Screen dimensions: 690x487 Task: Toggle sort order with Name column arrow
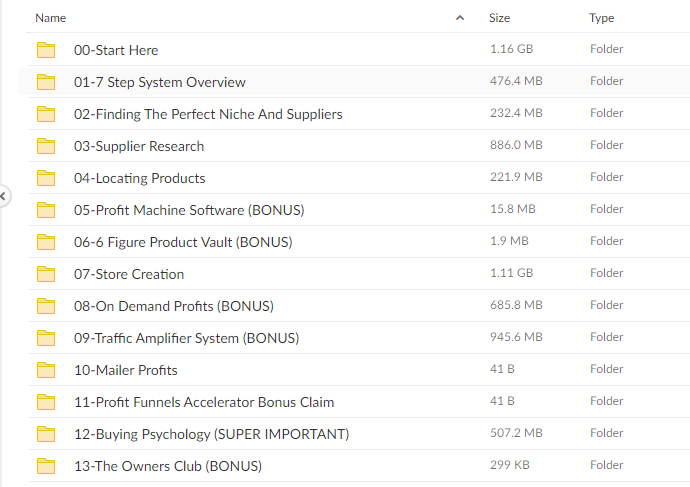460,18
